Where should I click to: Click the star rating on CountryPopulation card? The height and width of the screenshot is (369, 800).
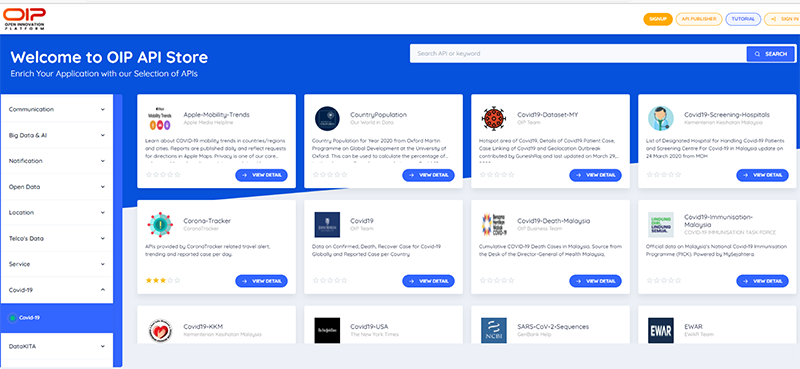(x=330, y=175)
